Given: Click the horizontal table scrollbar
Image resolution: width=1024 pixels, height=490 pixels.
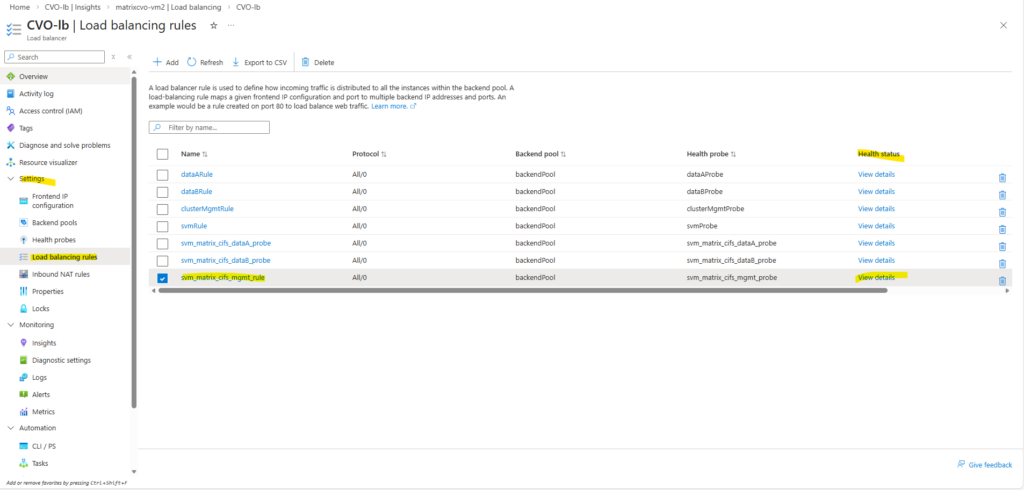Looking at the screenshot, I should (522, 290).
